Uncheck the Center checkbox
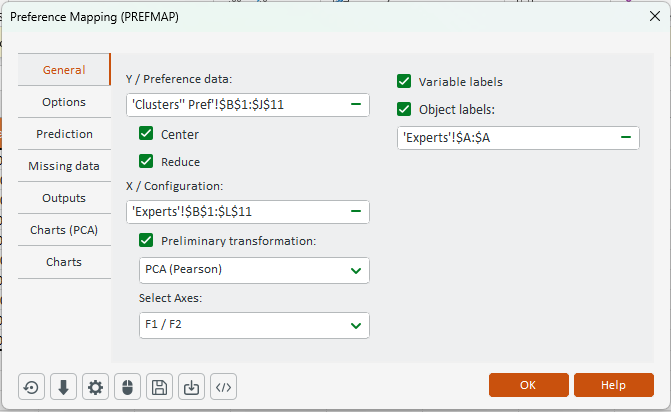The height and width of the screenshot is (412, 671). point(146,133)
